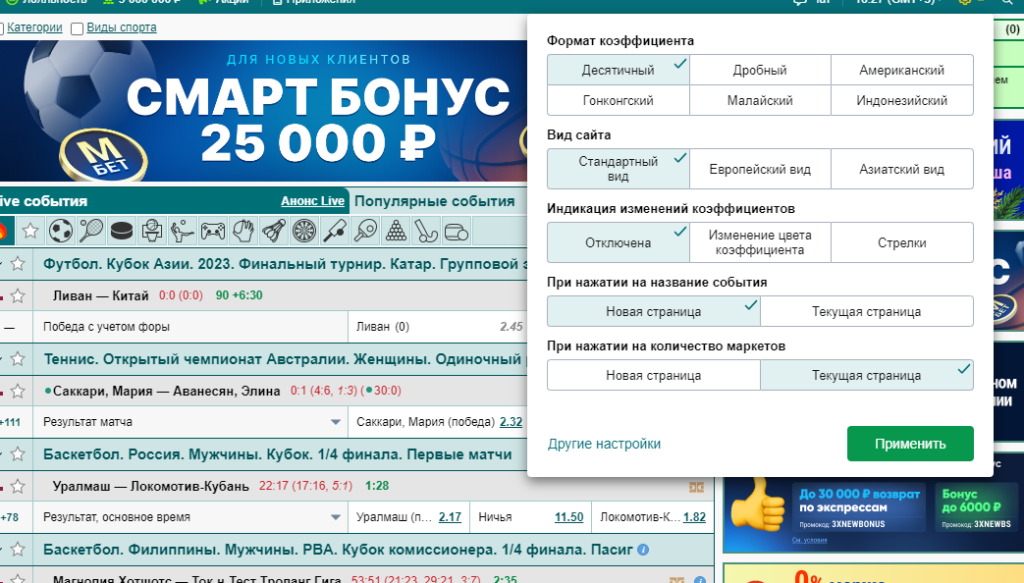Select the glove sport icon

(x=243, y=231)
